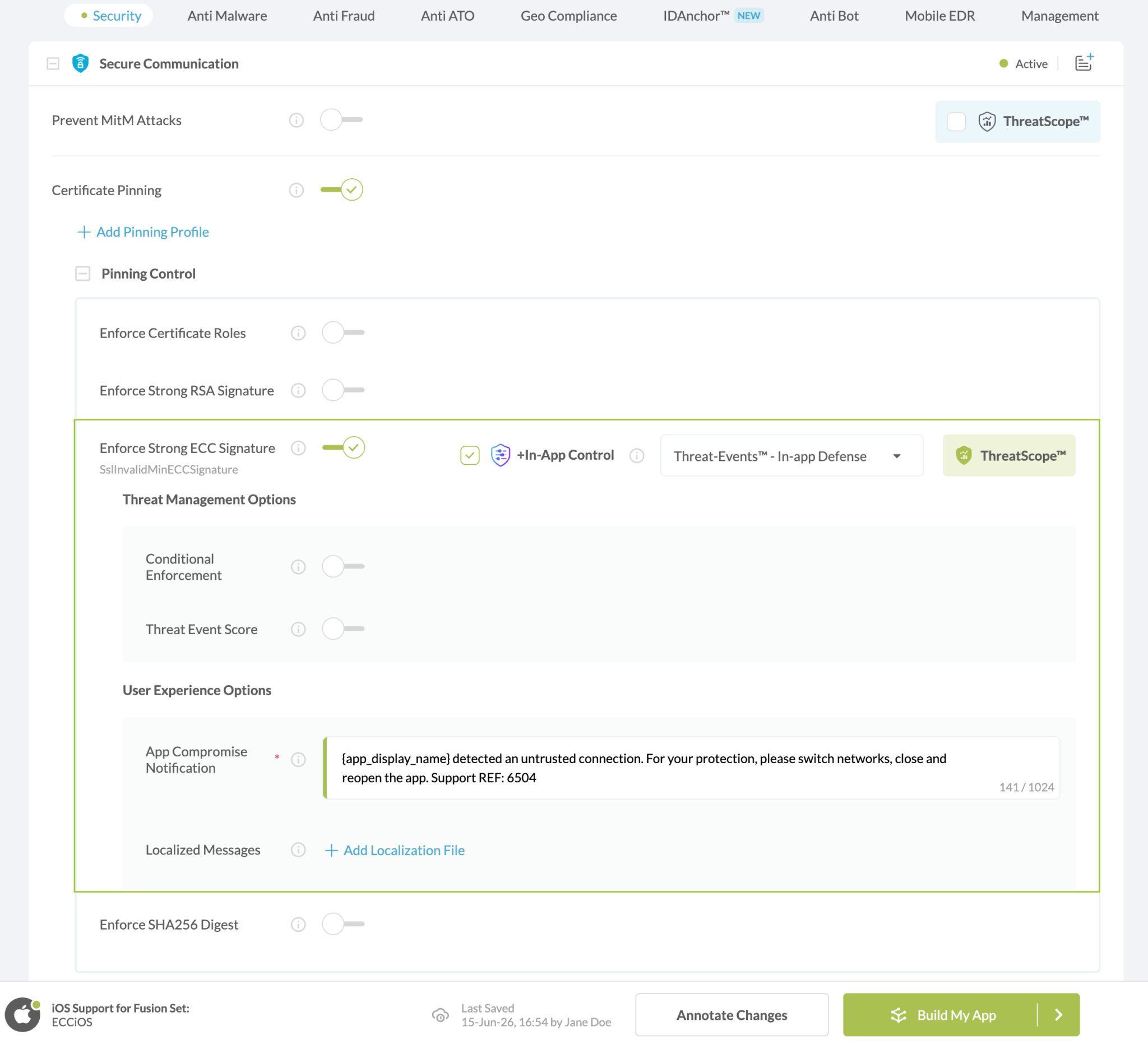Open info for Enforce Strong RSA Signature

[298, 391]
